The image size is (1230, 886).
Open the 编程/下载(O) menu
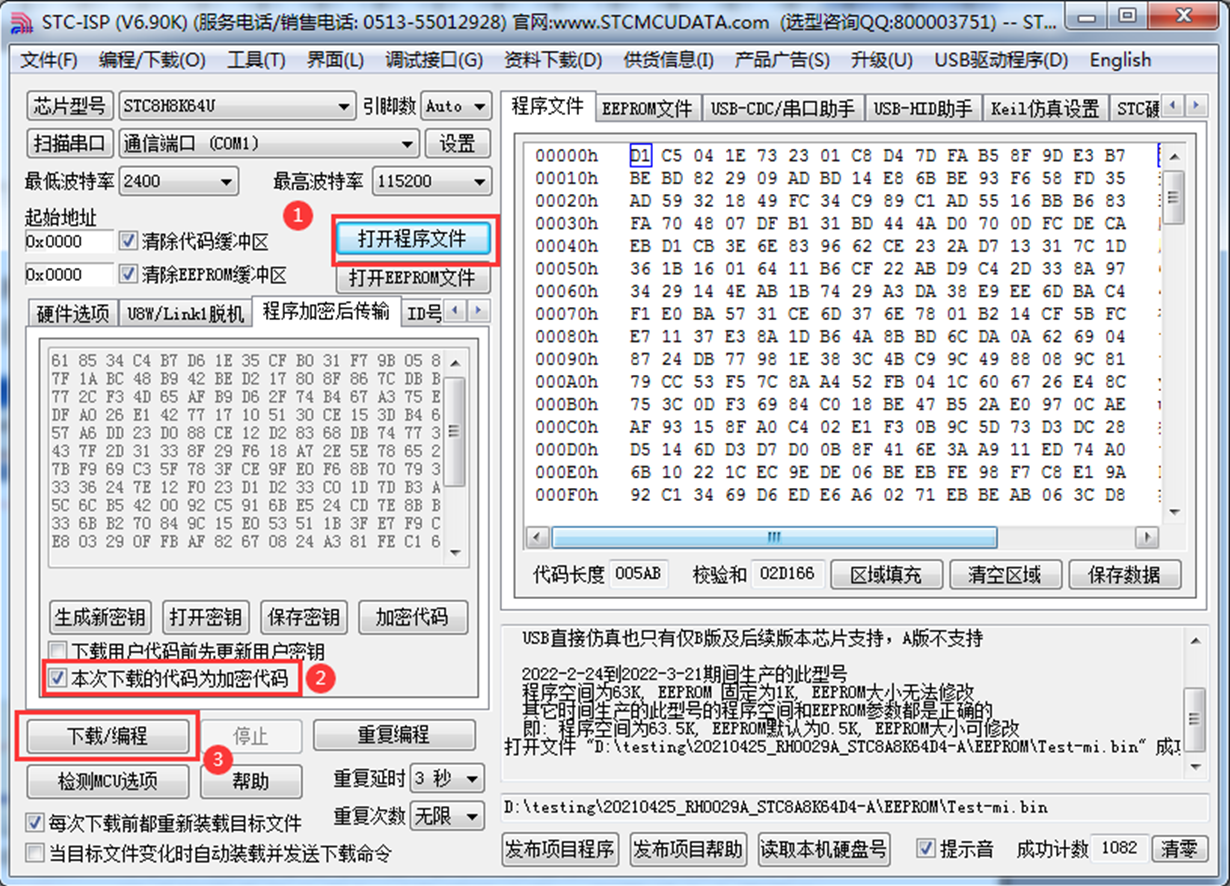pyautogui.click(x=152, y=60)
